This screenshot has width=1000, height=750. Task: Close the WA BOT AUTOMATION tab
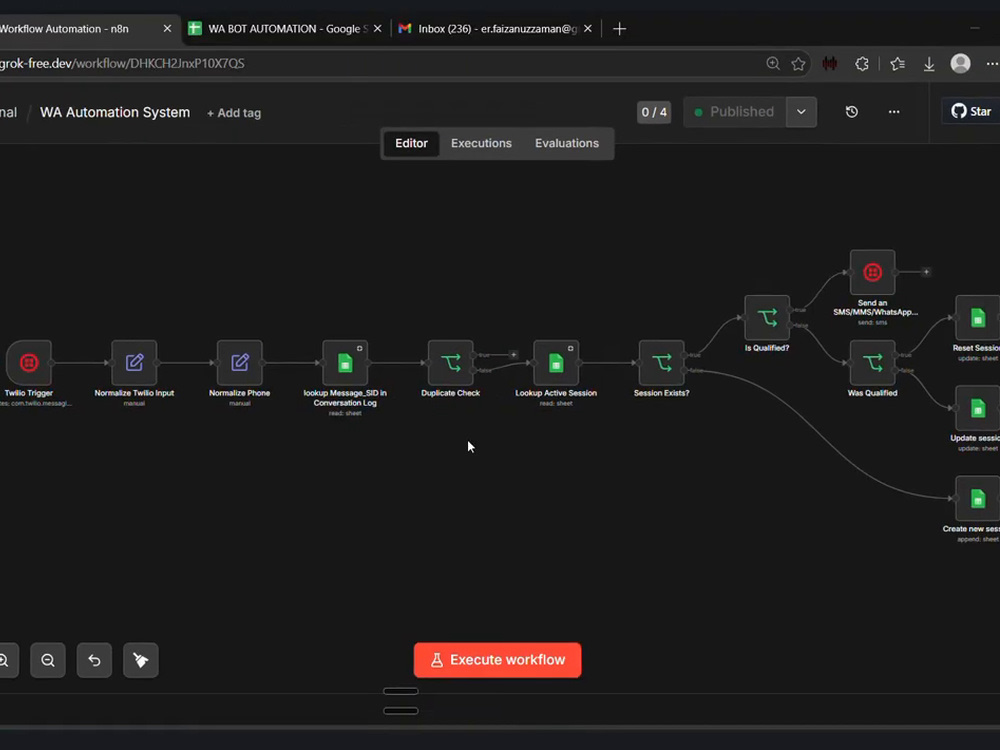click(378, 29)
